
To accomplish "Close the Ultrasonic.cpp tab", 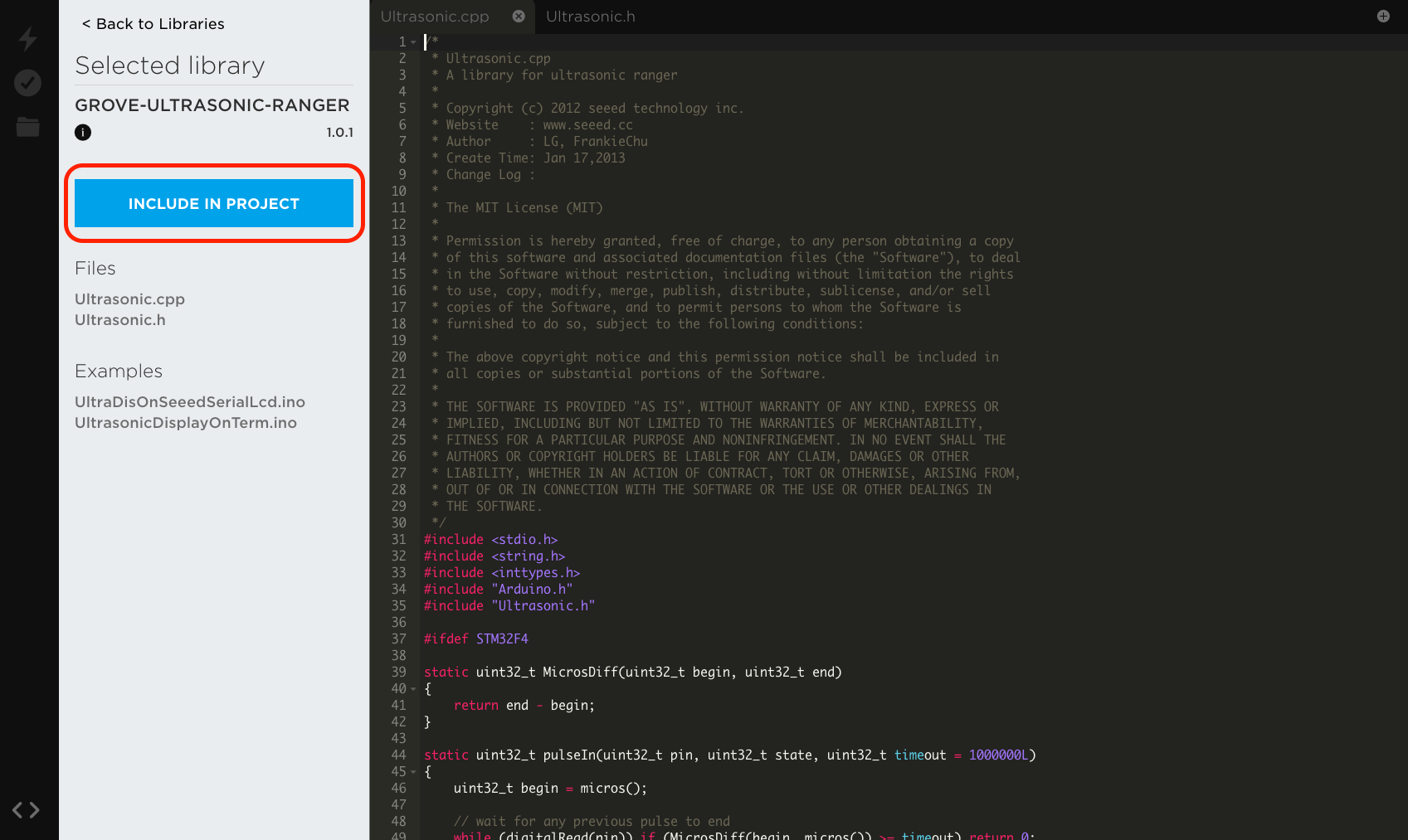I will pyautogui.click(x=519, y=17).
